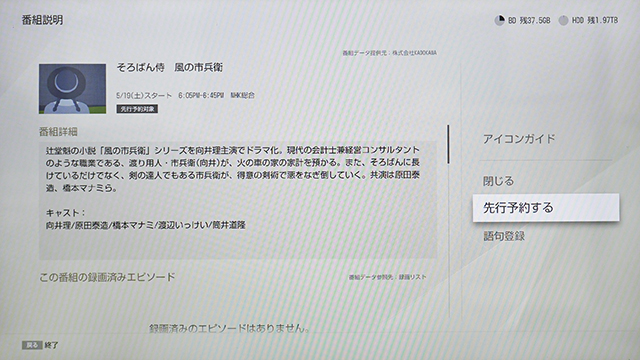640x360 pixels.
Task: Click the 終了 label at bottom left
Action: pos(51,345)
